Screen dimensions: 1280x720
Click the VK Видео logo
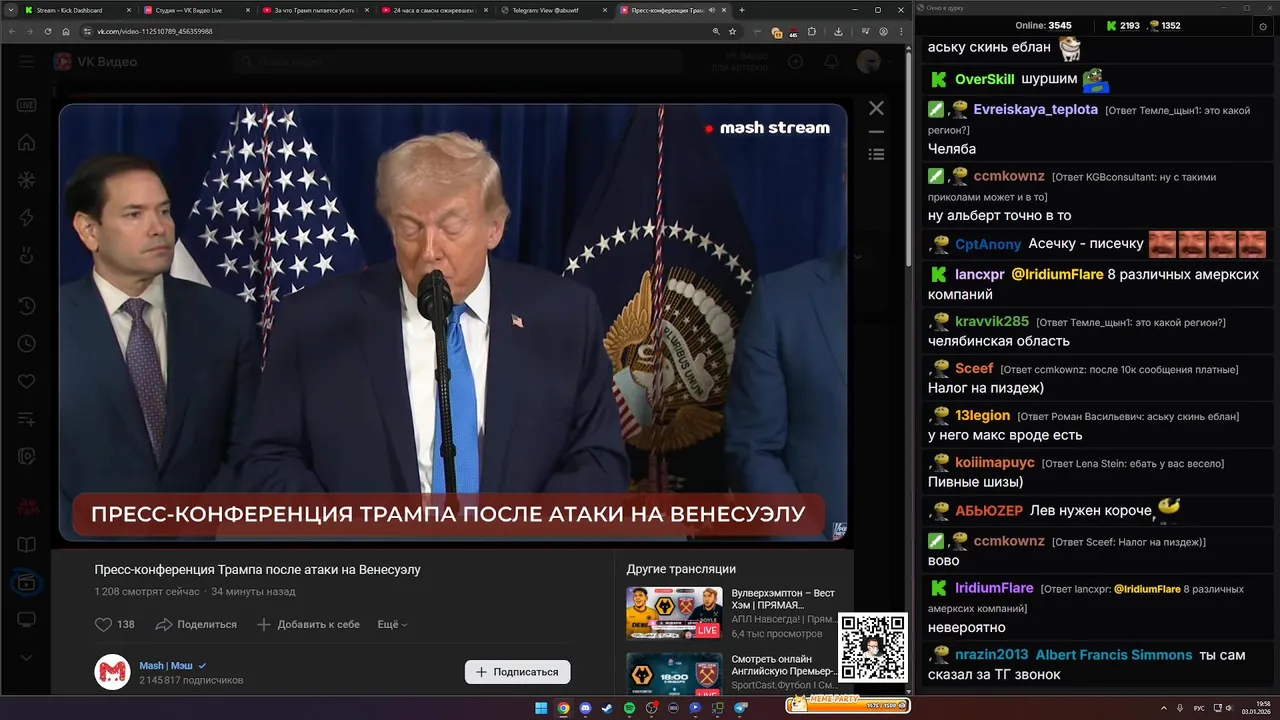click(96, 62)
